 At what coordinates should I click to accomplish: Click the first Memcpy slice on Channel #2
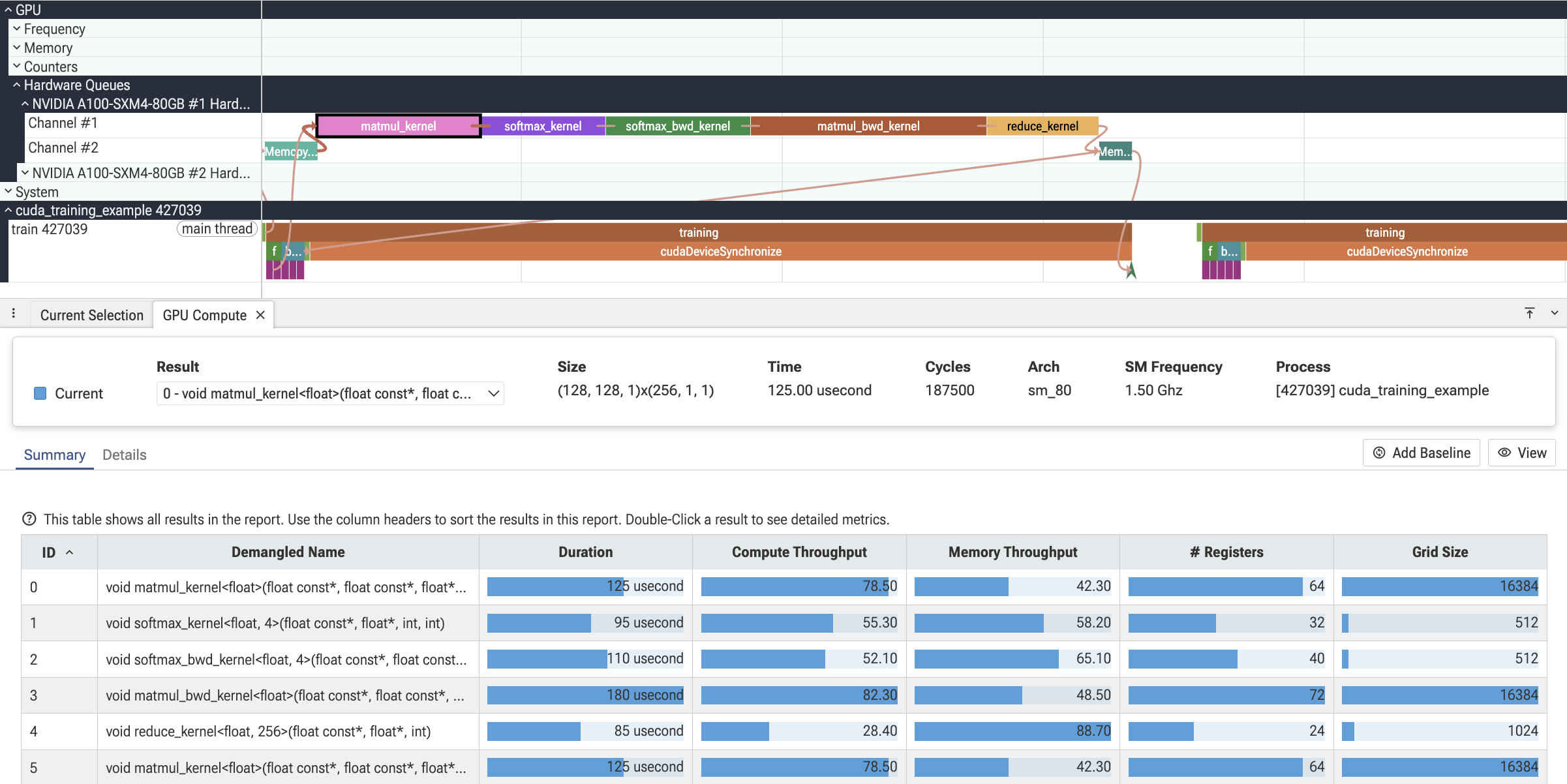pos(290,151)
